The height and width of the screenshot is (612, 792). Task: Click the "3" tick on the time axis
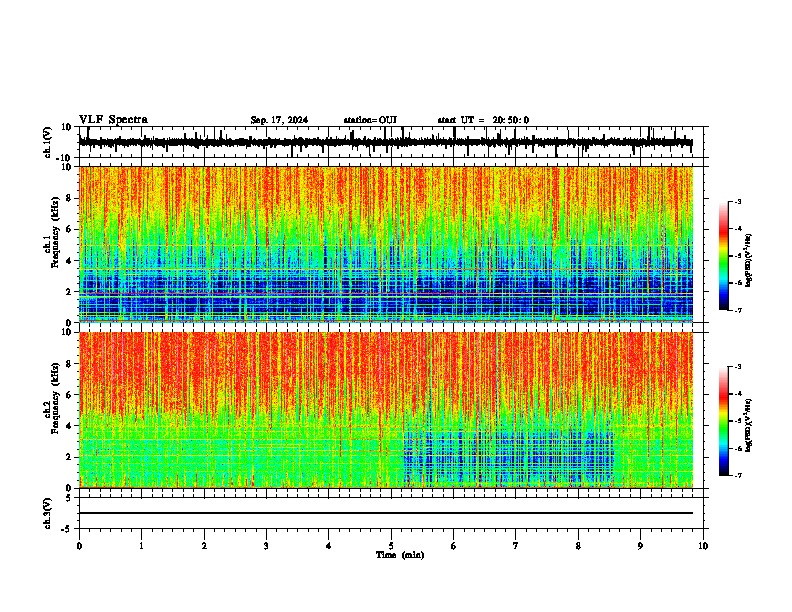click(266, 546)
